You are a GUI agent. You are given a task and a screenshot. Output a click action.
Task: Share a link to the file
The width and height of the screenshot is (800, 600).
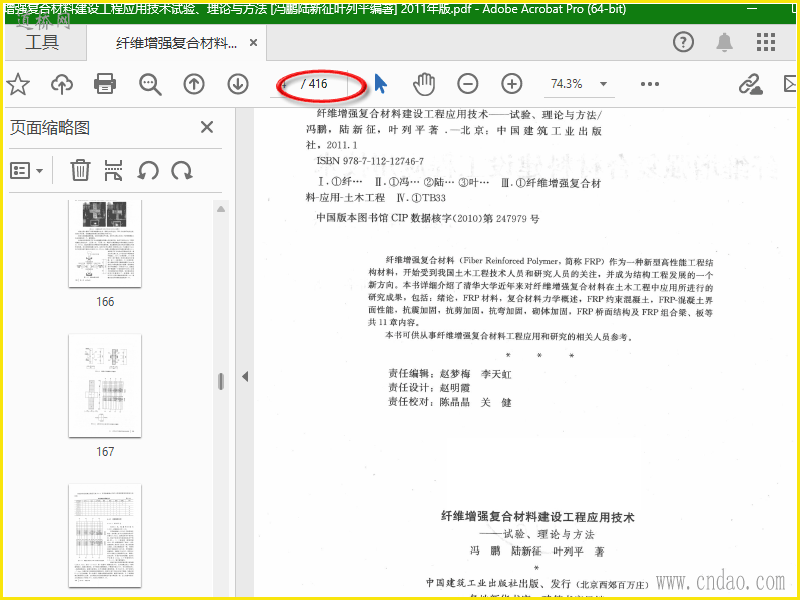click(751, 84)
